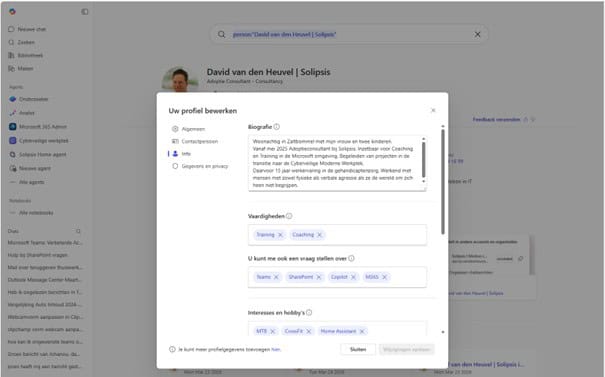Click the info icon beside Biografie
605x377 pixels.
[277, 127]
